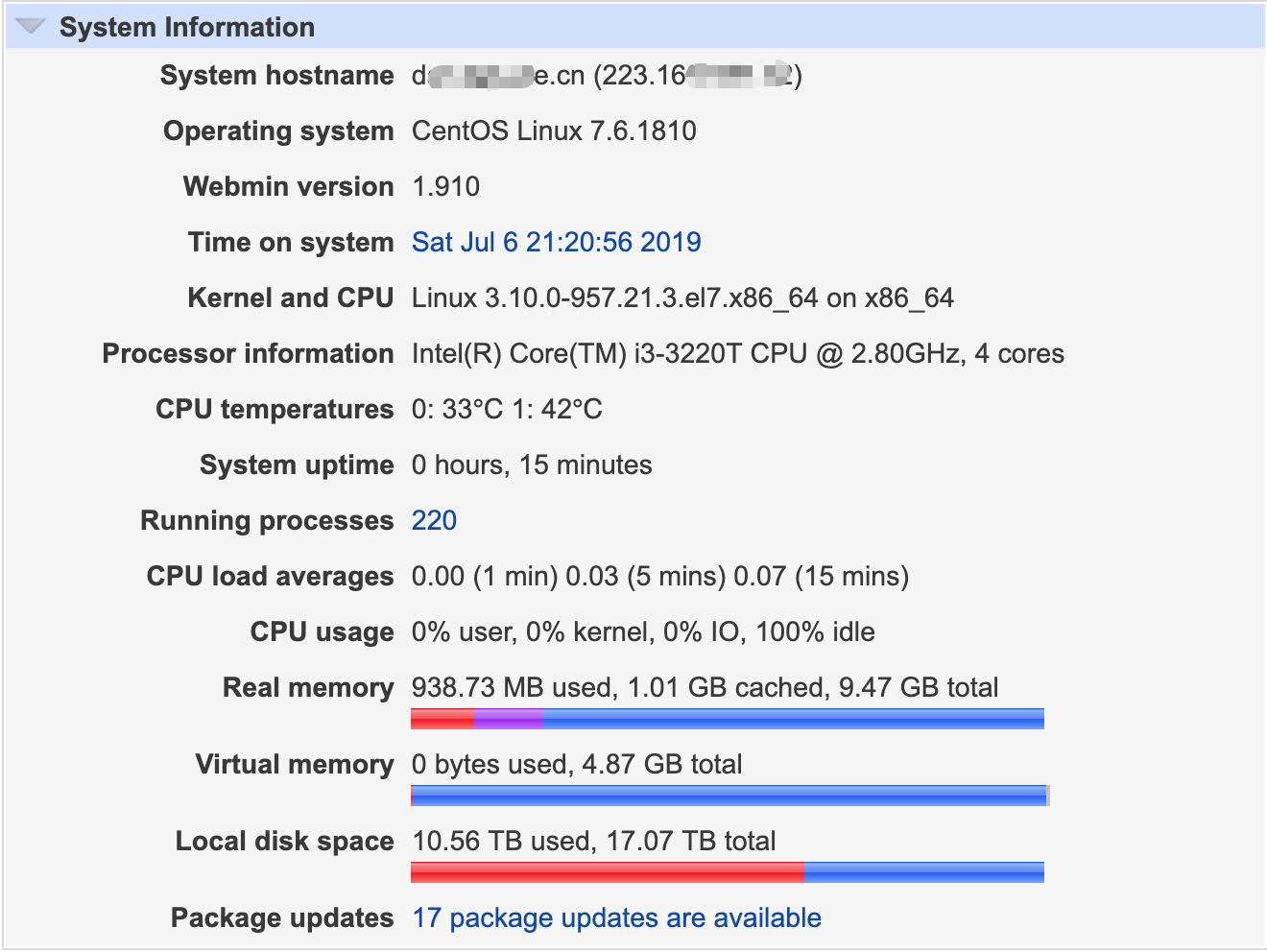This screenshot has height=952, width=1267.
Task: Collapse the System Information section triangle
Action: tap(31, 26)
